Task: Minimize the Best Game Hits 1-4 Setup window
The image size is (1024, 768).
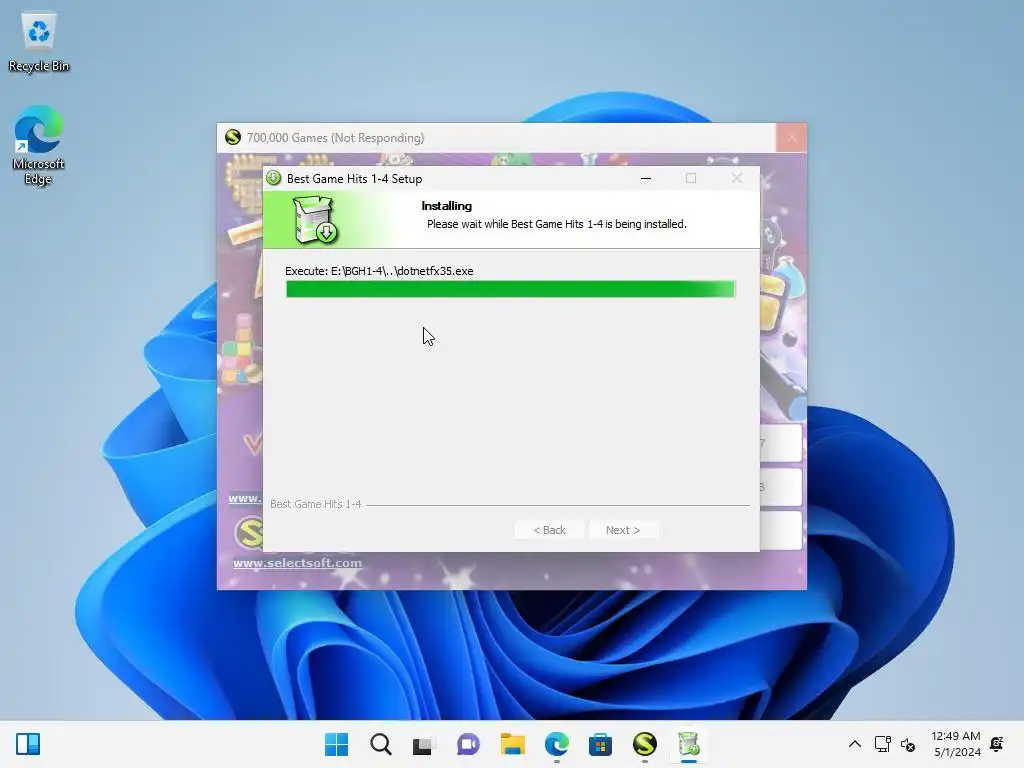Action: 646,178
